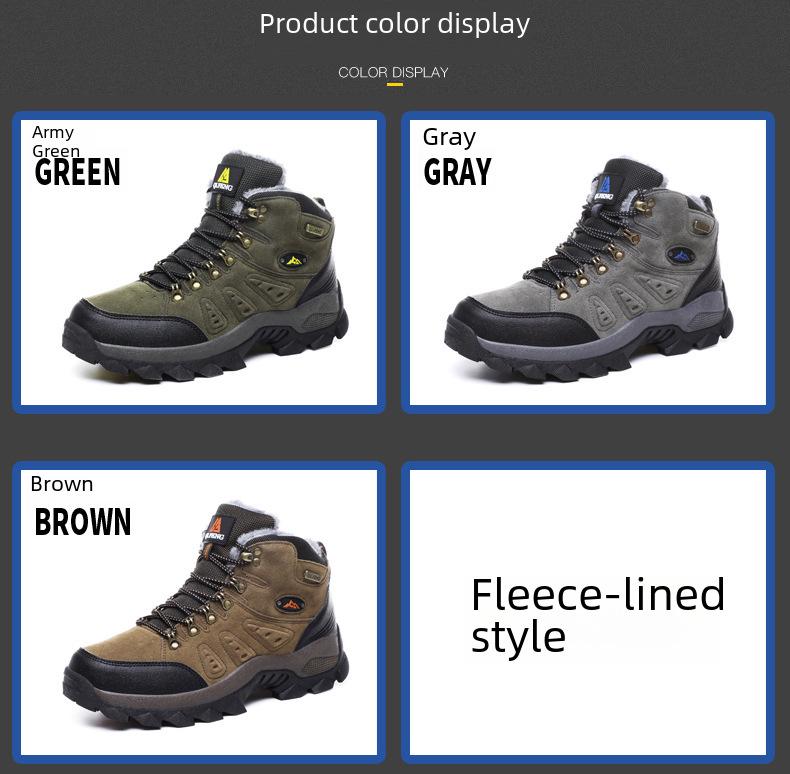Click the small "Gray" caption text
The height and width of the screenshot is (774, 790).
coord(449,137)
